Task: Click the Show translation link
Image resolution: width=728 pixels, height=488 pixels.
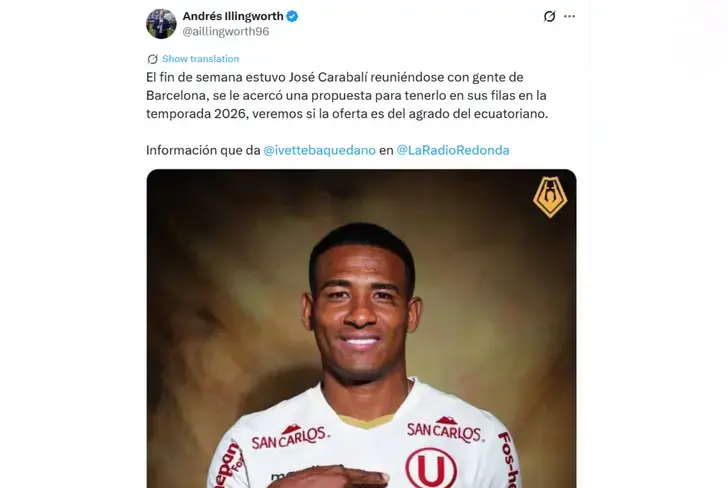Action: pyautogui.click(x=201, y=59)
